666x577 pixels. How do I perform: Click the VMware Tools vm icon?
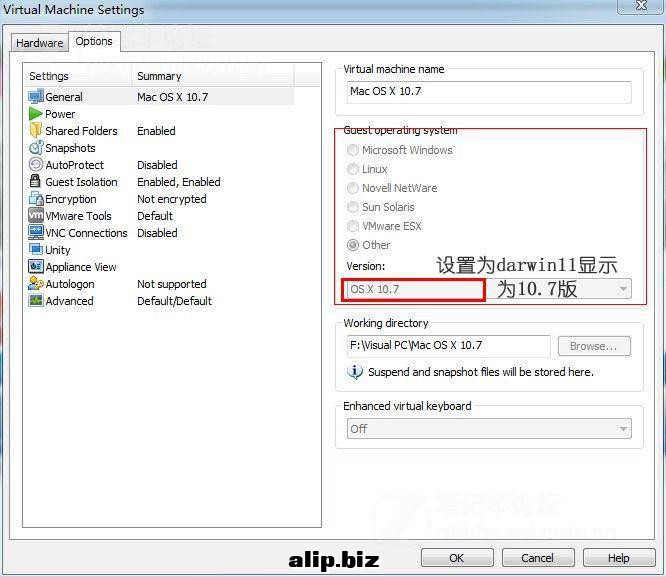(36, 215)
